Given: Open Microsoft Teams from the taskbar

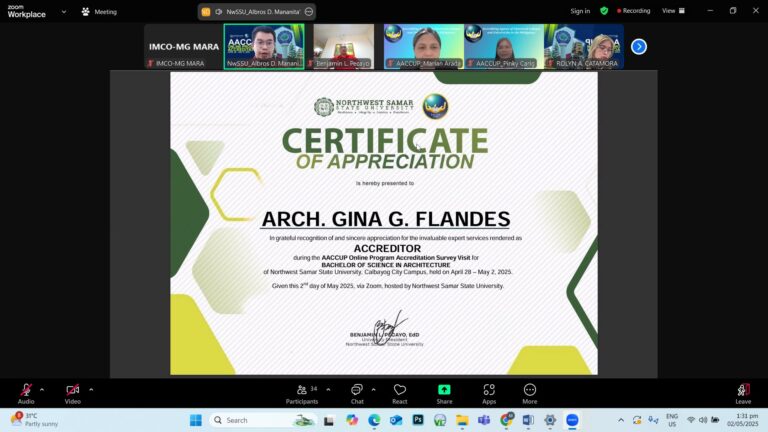Looking at the screenshot, I should 484,420.
